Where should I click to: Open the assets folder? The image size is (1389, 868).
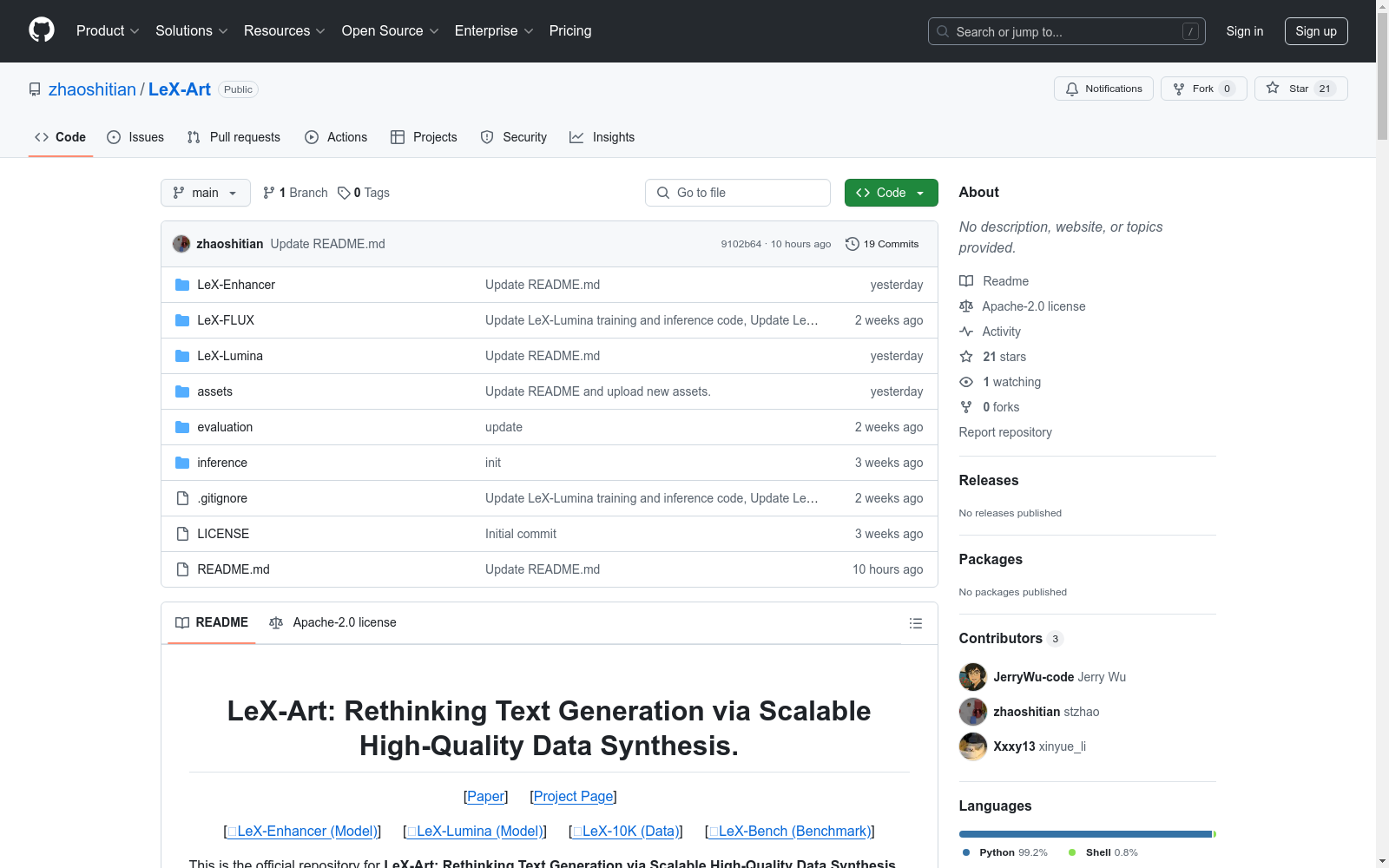click(x=214, y=391)
